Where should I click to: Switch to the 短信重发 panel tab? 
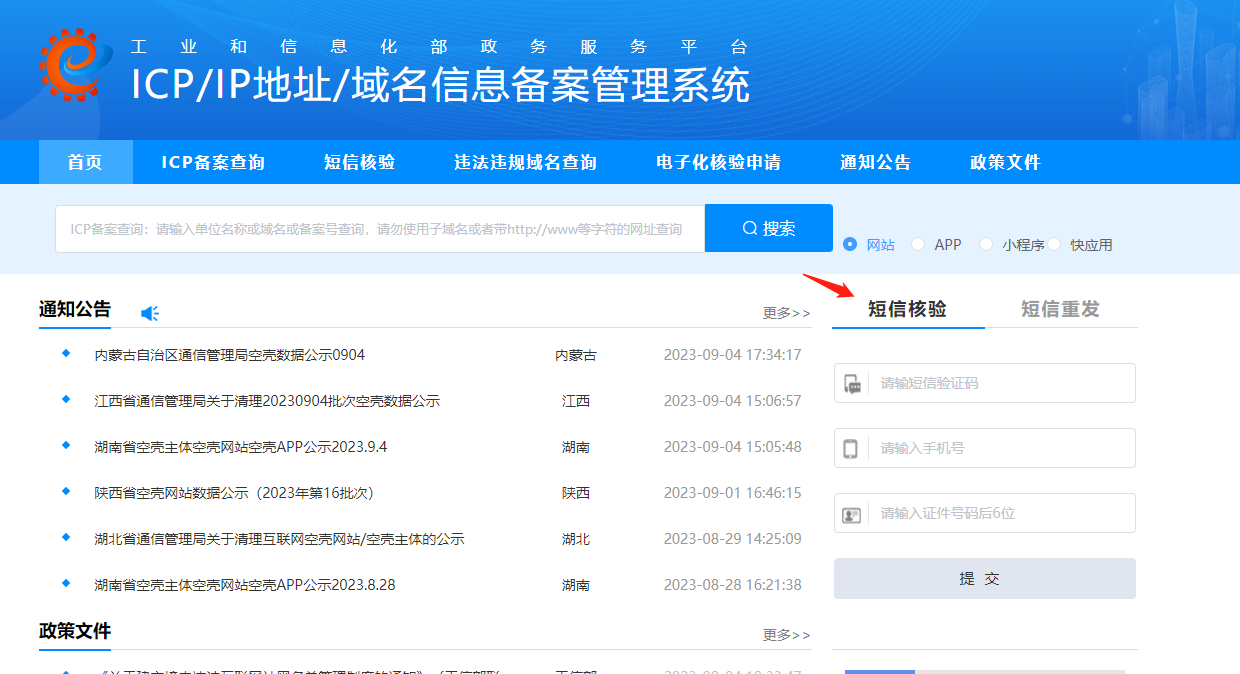[1060, 309]
